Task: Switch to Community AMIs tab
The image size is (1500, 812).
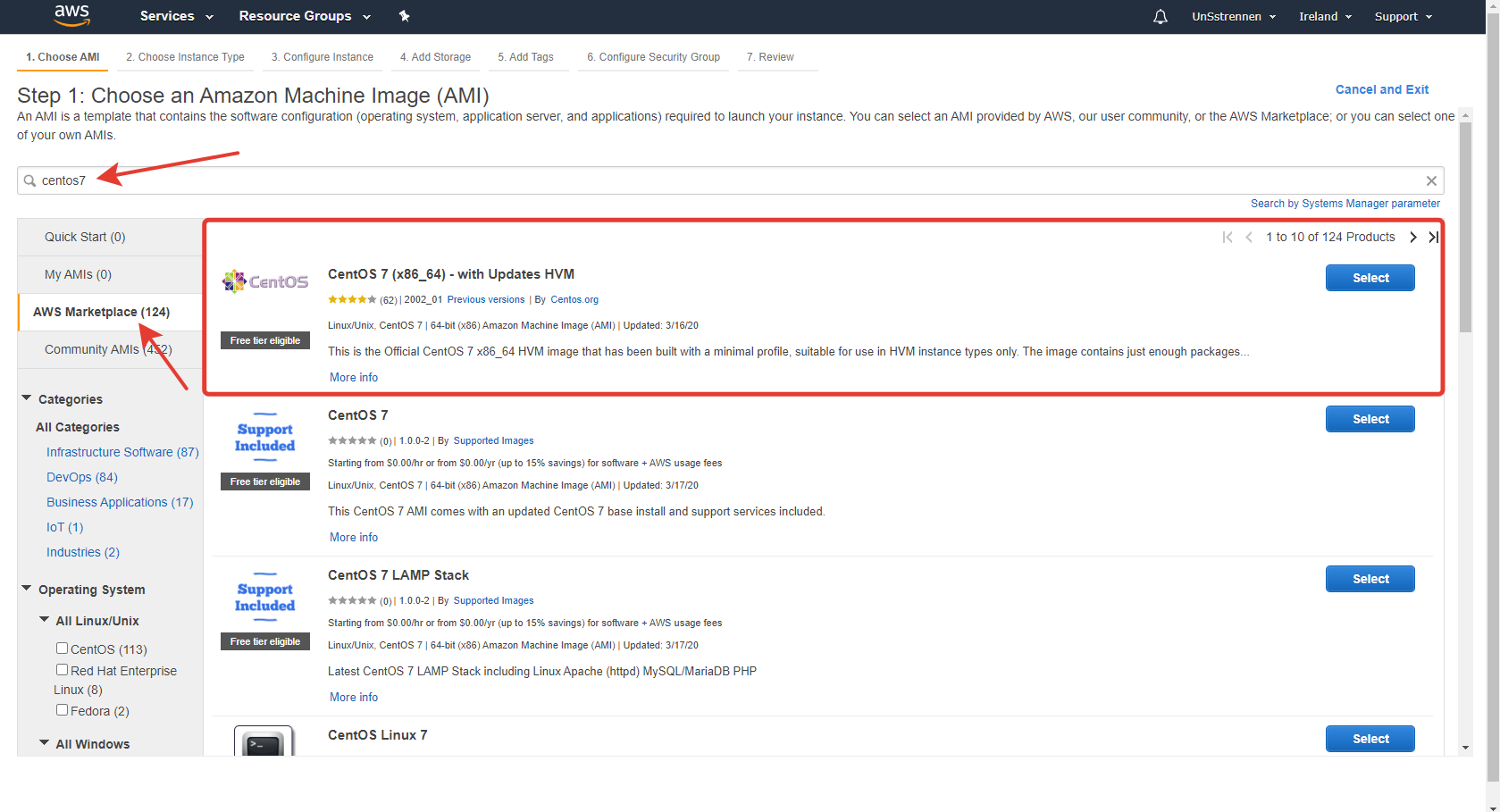Action: point(107,349)
